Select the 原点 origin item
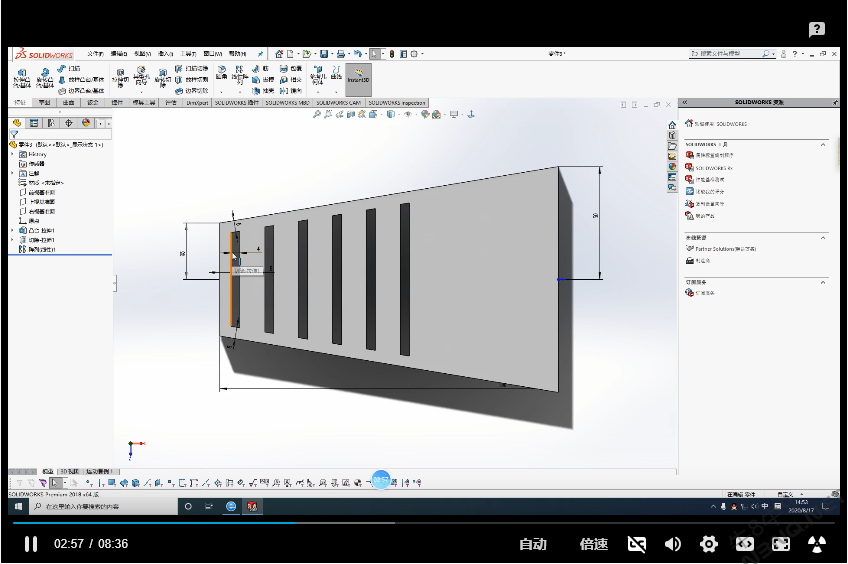This screenshot has height=564, width=848. [x=29, y=221]
